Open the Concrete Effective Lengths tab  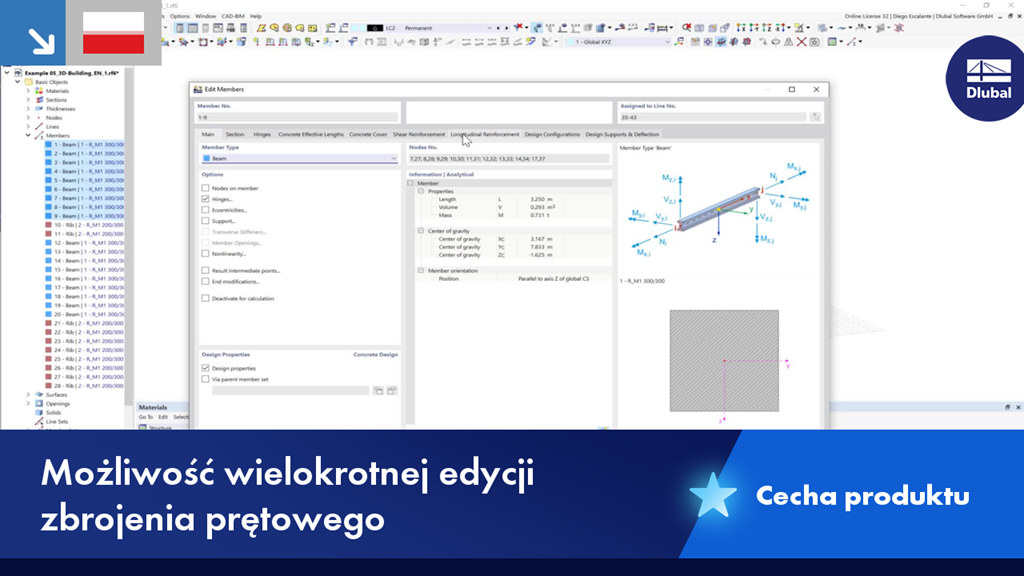coord(310,134)
